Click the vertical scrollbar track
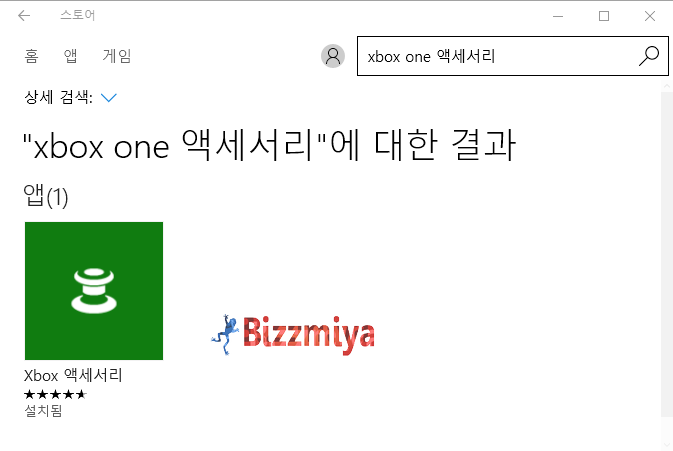 point(667,253)
